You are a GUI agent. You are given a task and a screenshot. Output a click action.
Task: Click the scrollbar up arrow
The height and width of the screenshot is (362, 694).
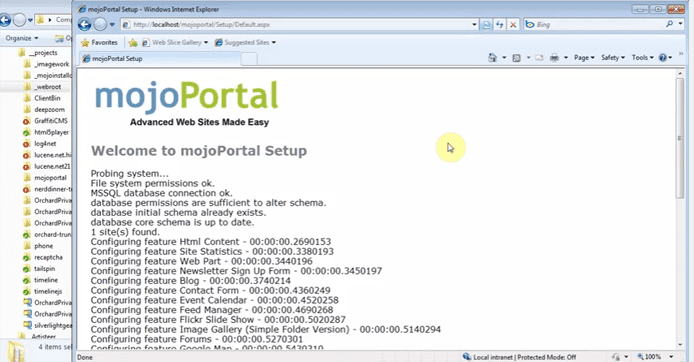[680, 73]
